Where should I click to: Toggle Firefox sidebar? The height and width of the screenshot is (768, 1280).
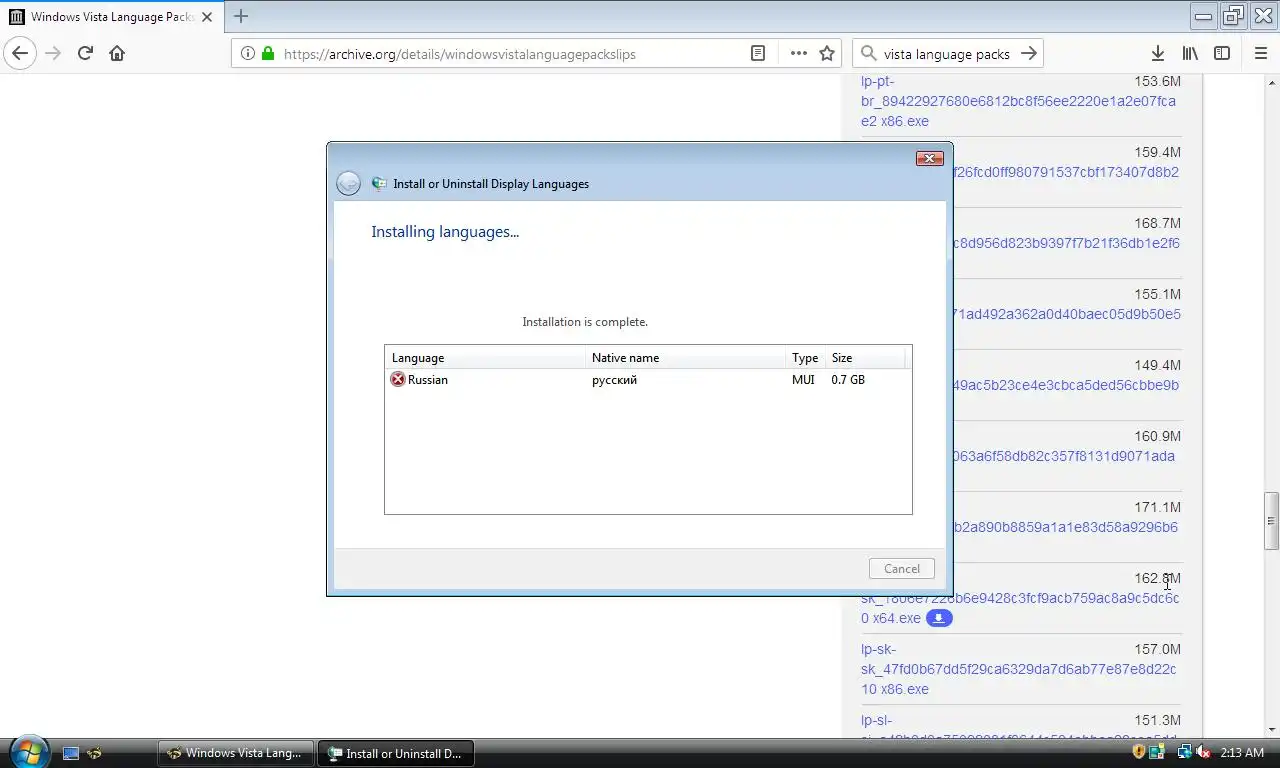click(x=1222, y=54)
